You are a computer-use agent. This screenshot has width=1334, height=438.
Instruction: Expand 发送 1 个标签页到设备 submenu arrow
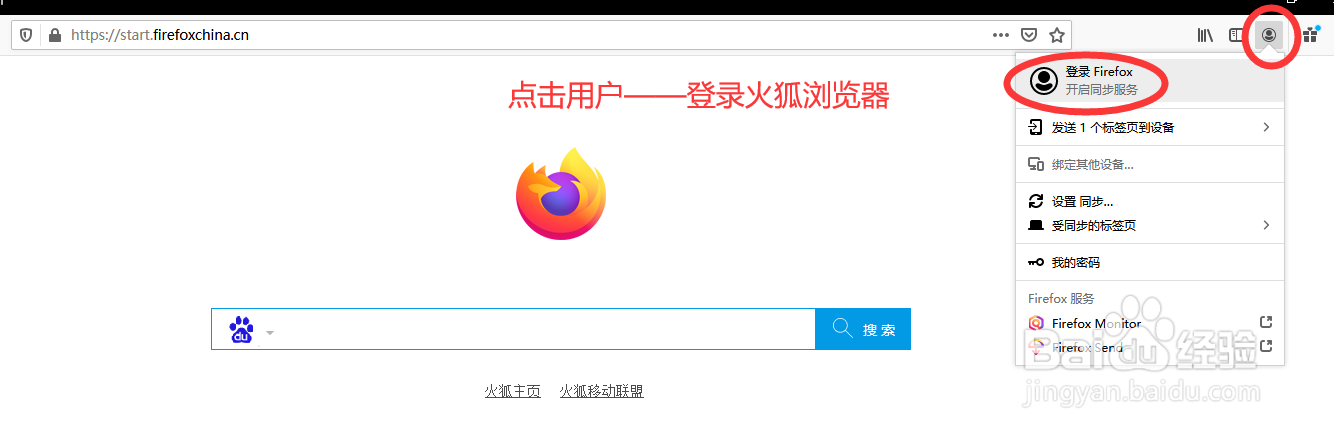[x=1266, y=127]
